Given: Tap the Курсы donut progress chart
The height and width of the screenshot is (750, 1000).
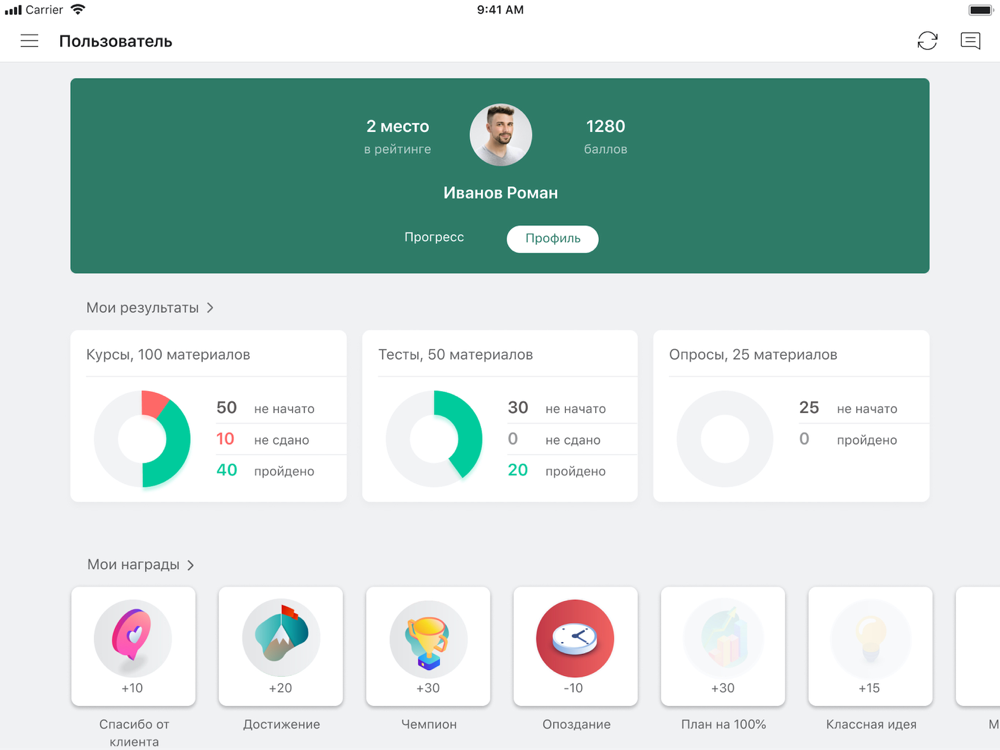Looking at the screenshot, I should coord(142,439).
